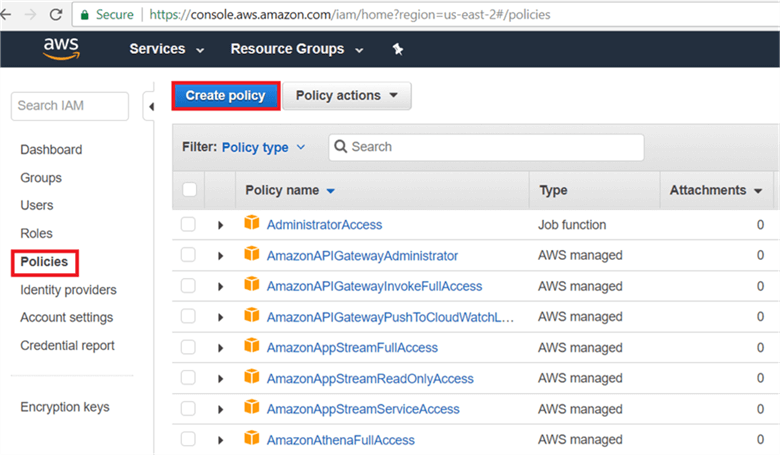Click the pushpin shortcut icon

tap(397, 49)
